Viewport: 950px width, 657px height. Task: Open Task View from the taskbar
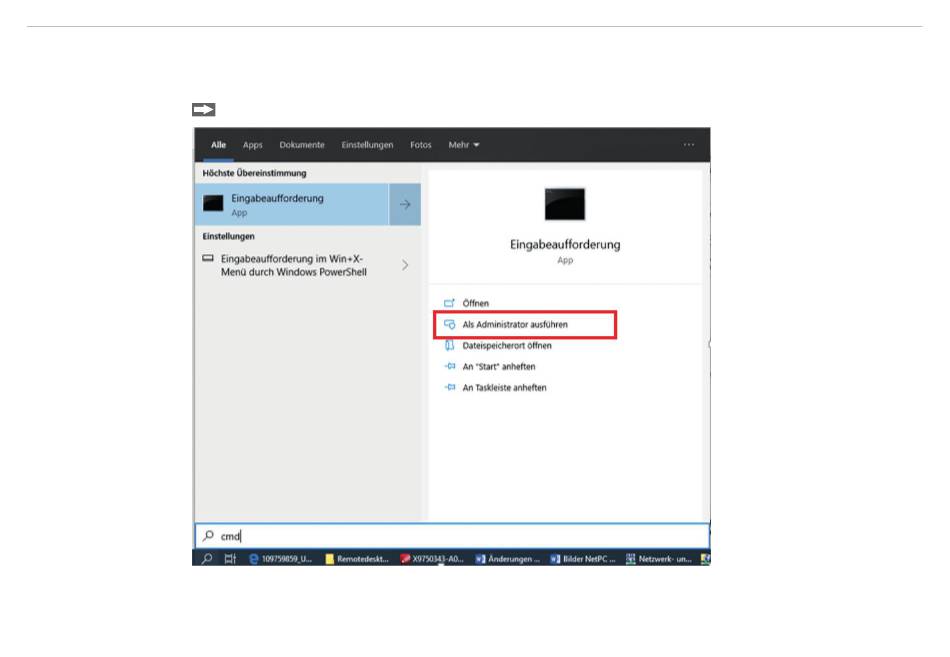click(230, 558)
